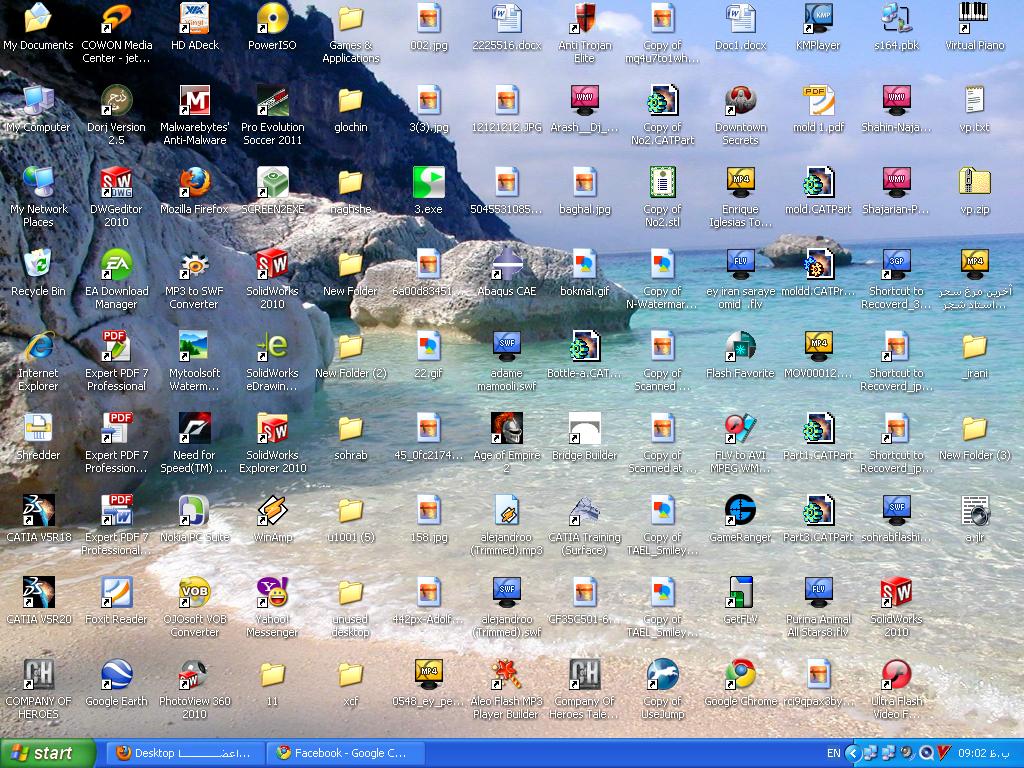This screenshot has height=768, width=1024.
Task: Click the WinAmp desktop shortcut
Action: pyautogui.click(x=272, y=511)
